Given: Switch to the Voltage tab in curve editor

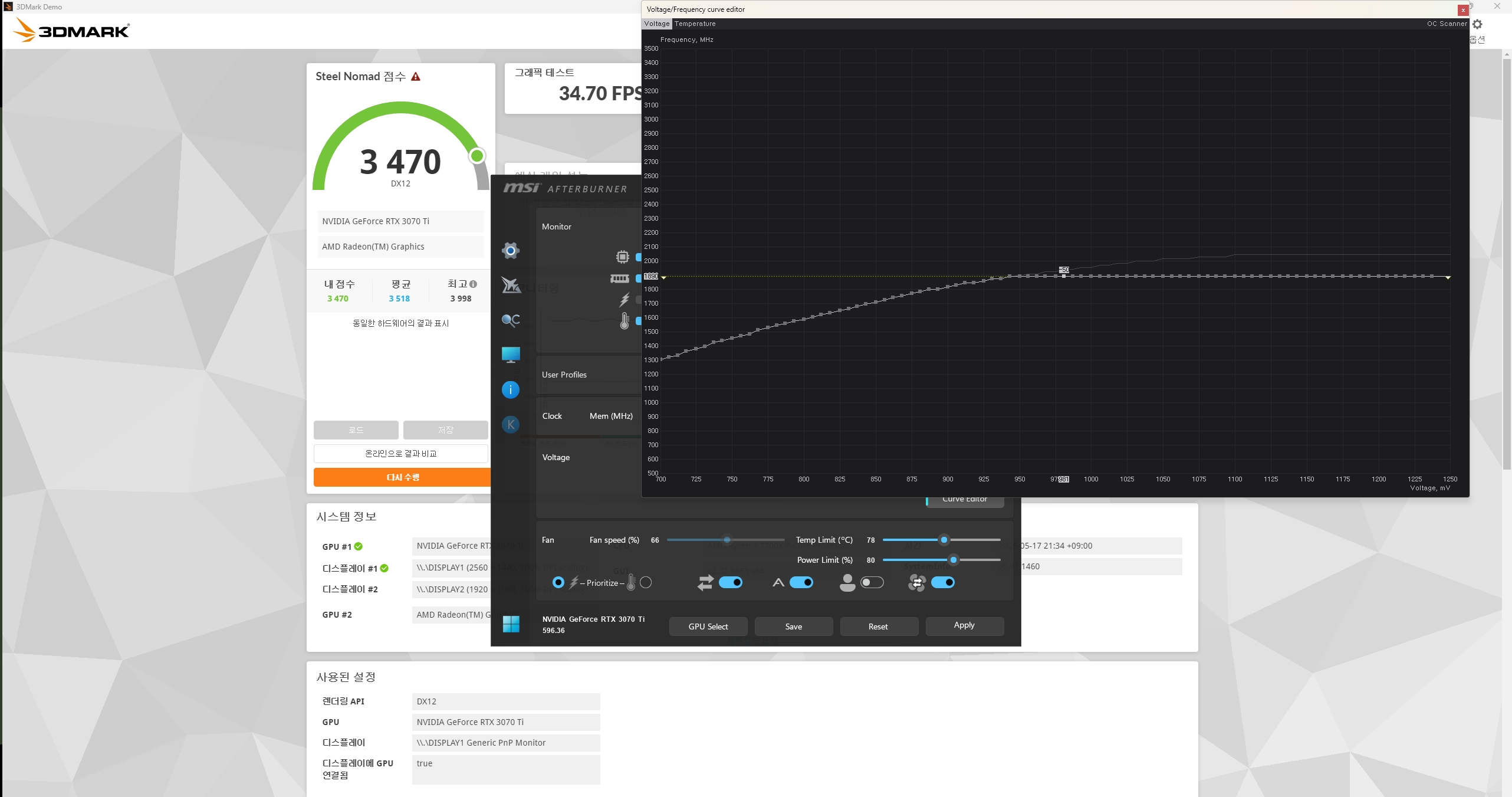Looking at the screenshot, I should pyautogui.click(x=657, y=24).
